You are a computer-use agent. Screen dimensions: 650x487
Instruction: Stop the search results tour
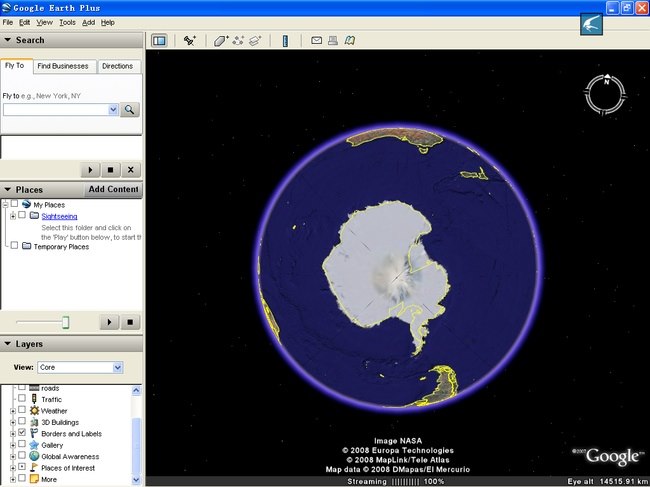click(110, 170)
